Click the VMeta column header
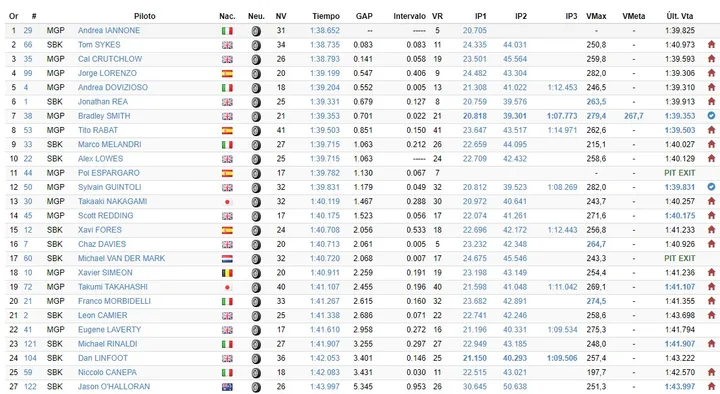Viewport: 720px width, 394px height. tap(634, 16)
